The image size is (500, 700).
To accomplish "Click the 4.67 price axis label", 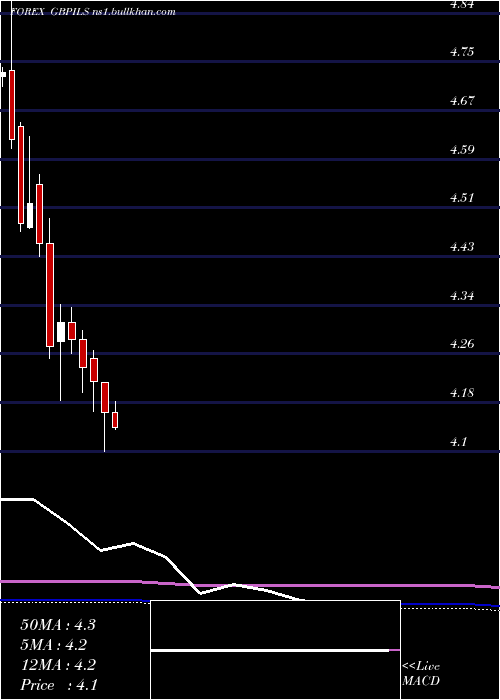I will click(461, 101).
